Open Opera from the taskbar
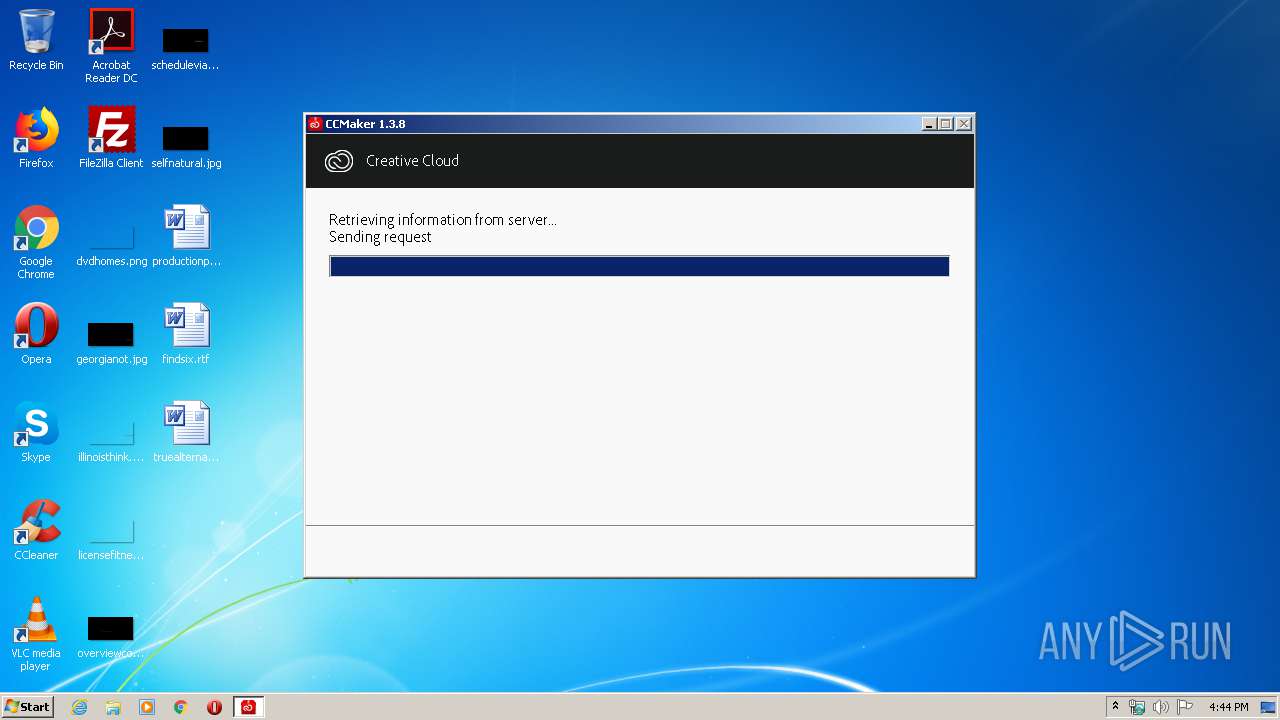This screenshot has width=1280, height=720. [x=214, y=707]
